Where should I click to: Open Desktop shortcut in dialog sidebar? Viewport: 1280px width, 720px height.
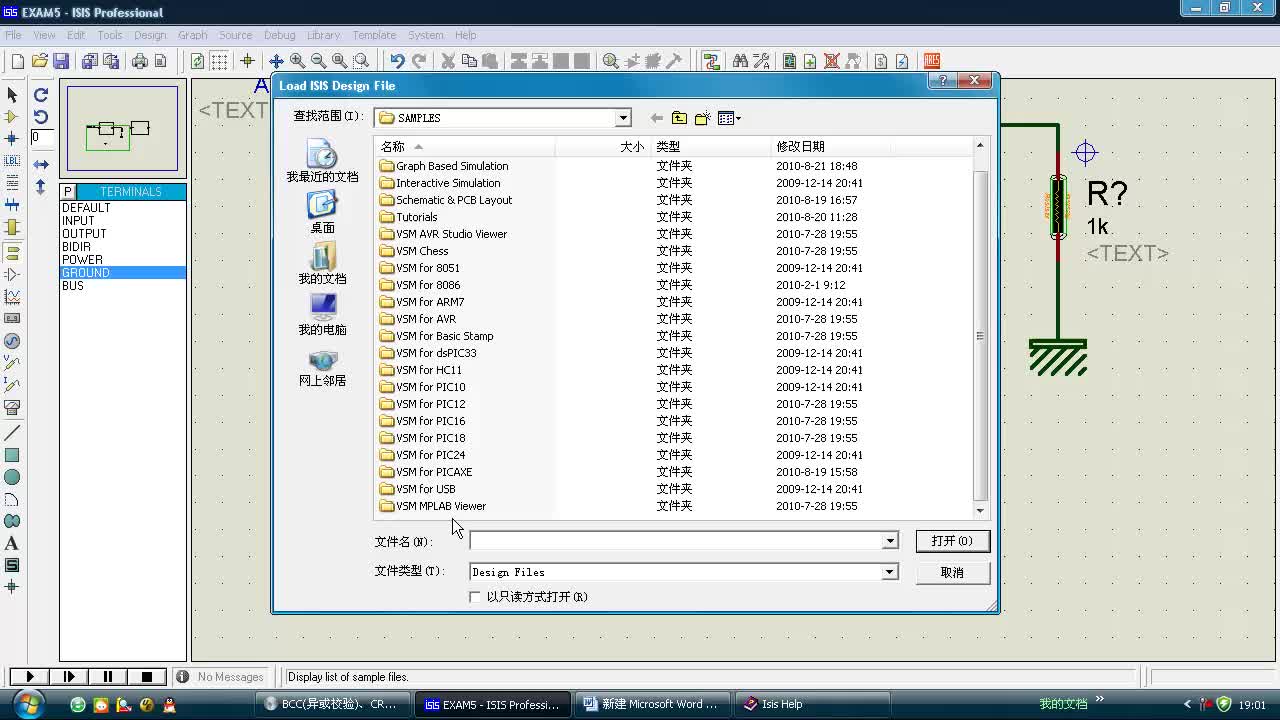pyautogui.click(x=322, y=212)
